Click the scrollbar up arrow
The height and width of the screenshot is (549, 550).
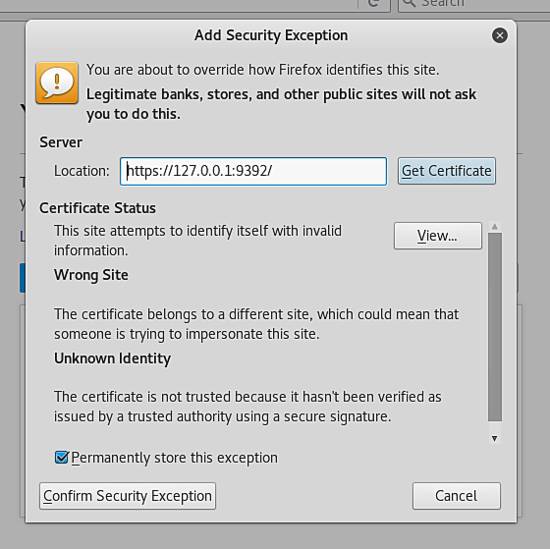tap(495, 227)
